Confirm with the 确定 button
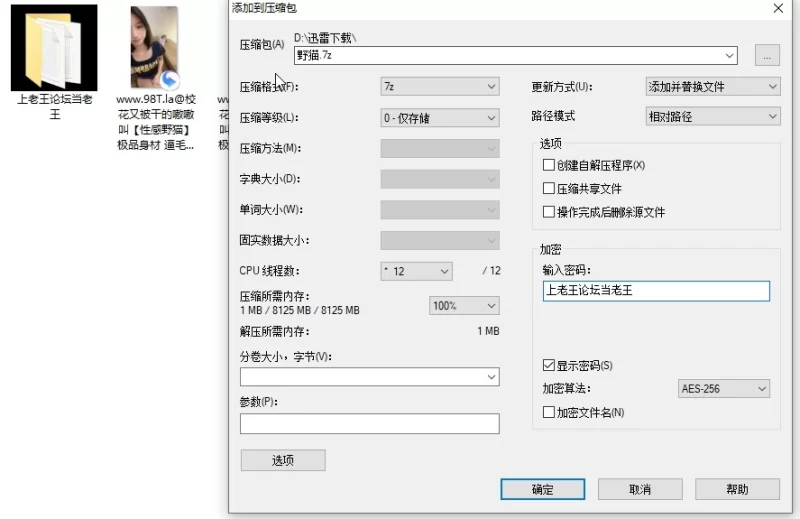The image size is (800, 519). pyautogui.click(x=543, y=489)
